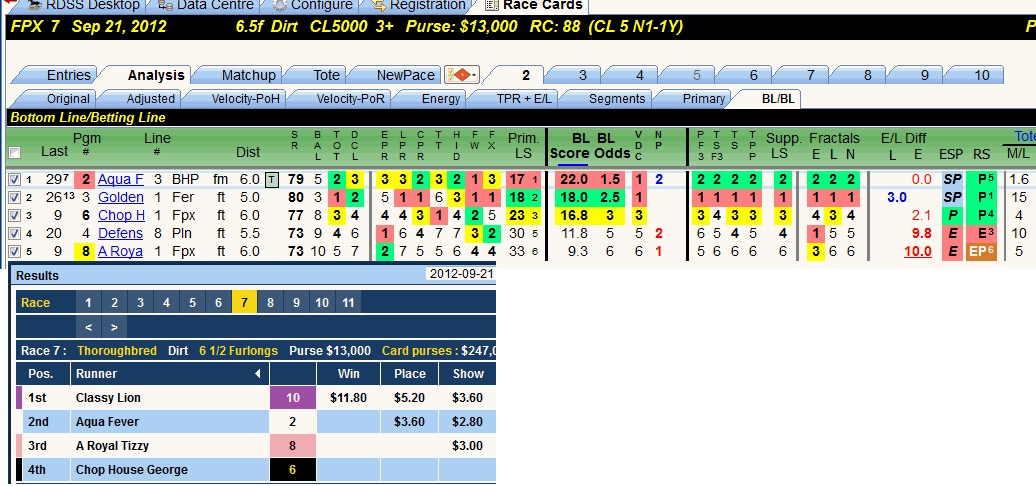
Task: Click the results date field 2012-09-21
Action: 461,274
